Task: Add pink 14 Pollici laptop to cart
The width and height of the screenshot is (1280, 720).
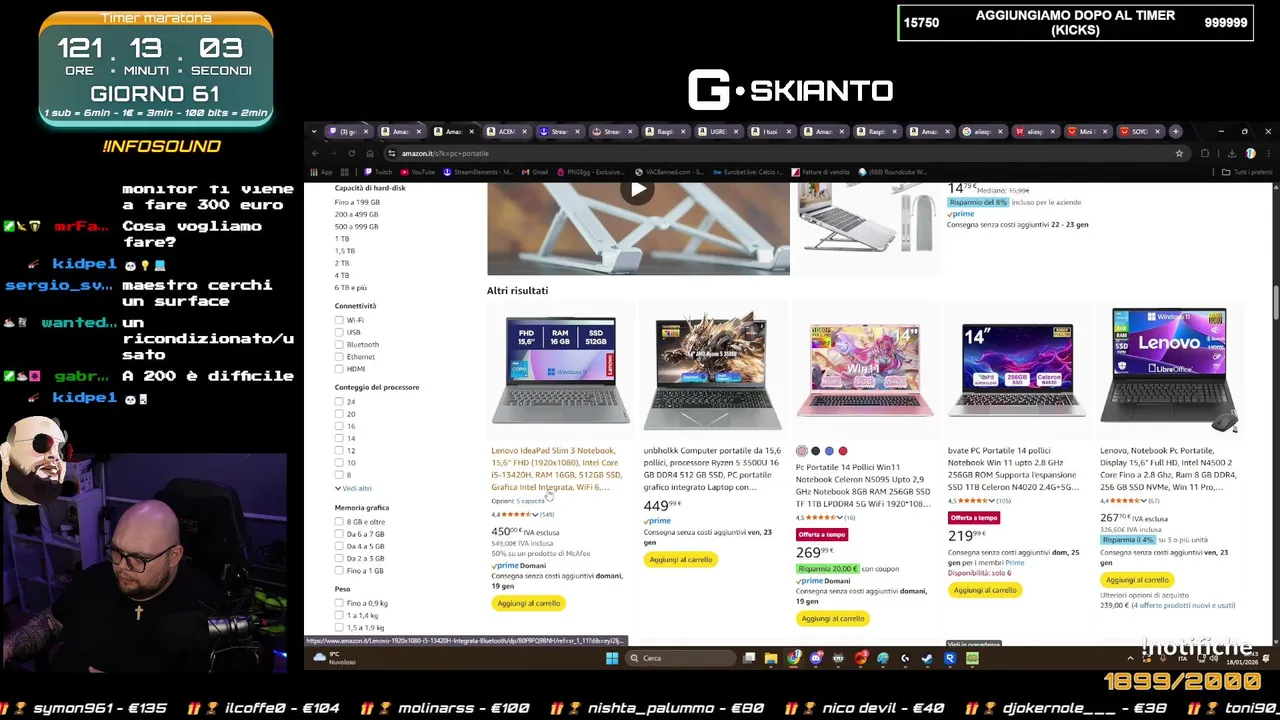Action: pos(832,618)
